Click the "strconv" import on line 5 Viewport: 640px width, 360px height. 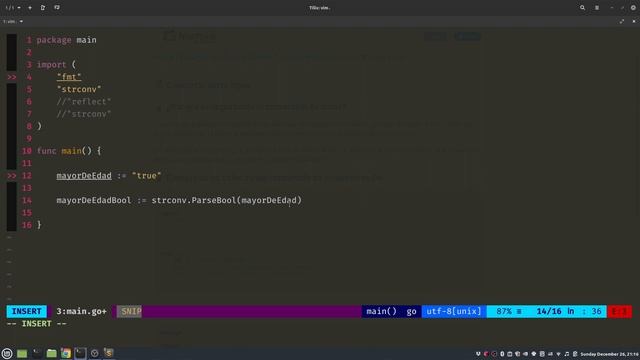click(x=79, y=89)
